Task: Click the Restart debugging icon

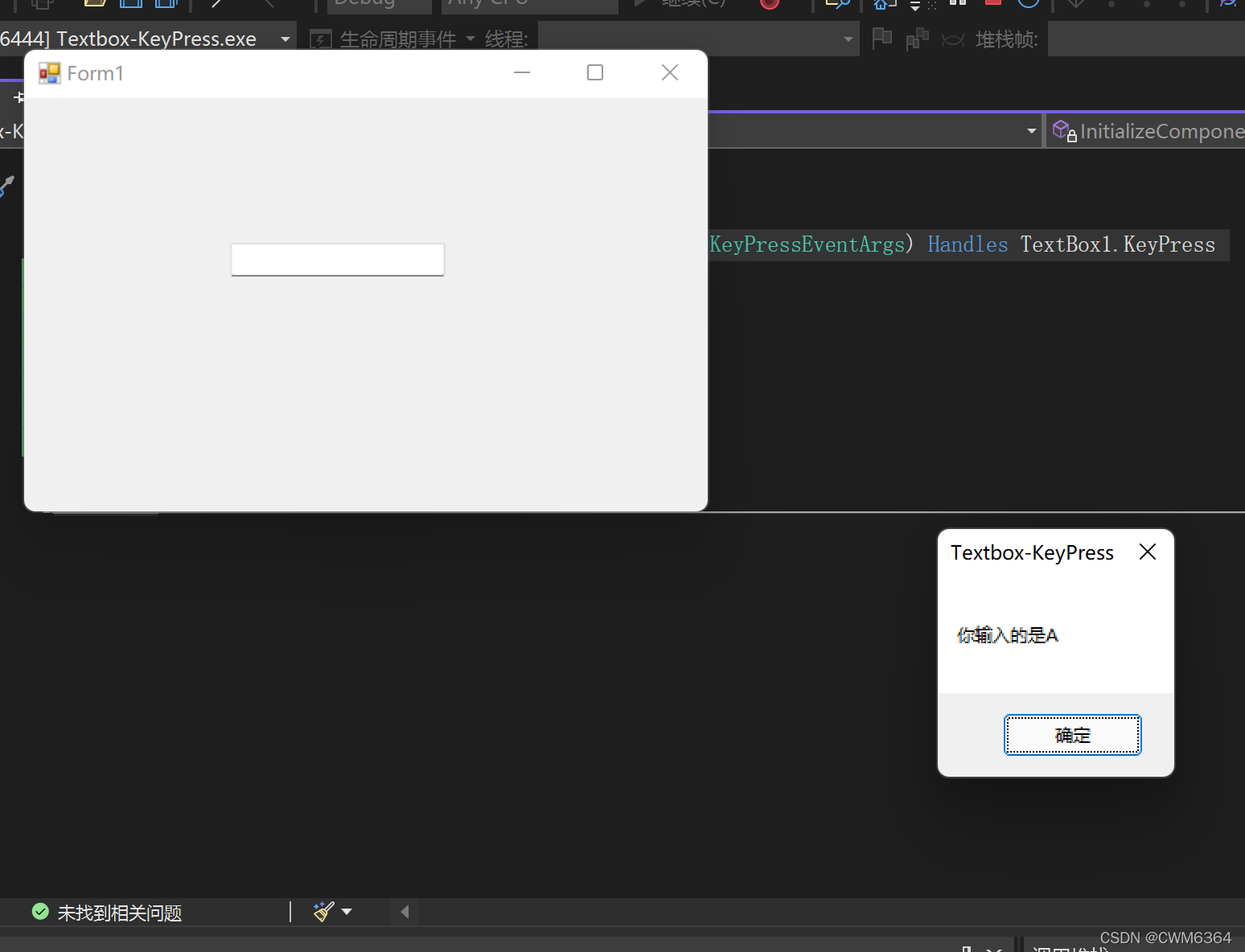Action: (x=1029, y=5)
